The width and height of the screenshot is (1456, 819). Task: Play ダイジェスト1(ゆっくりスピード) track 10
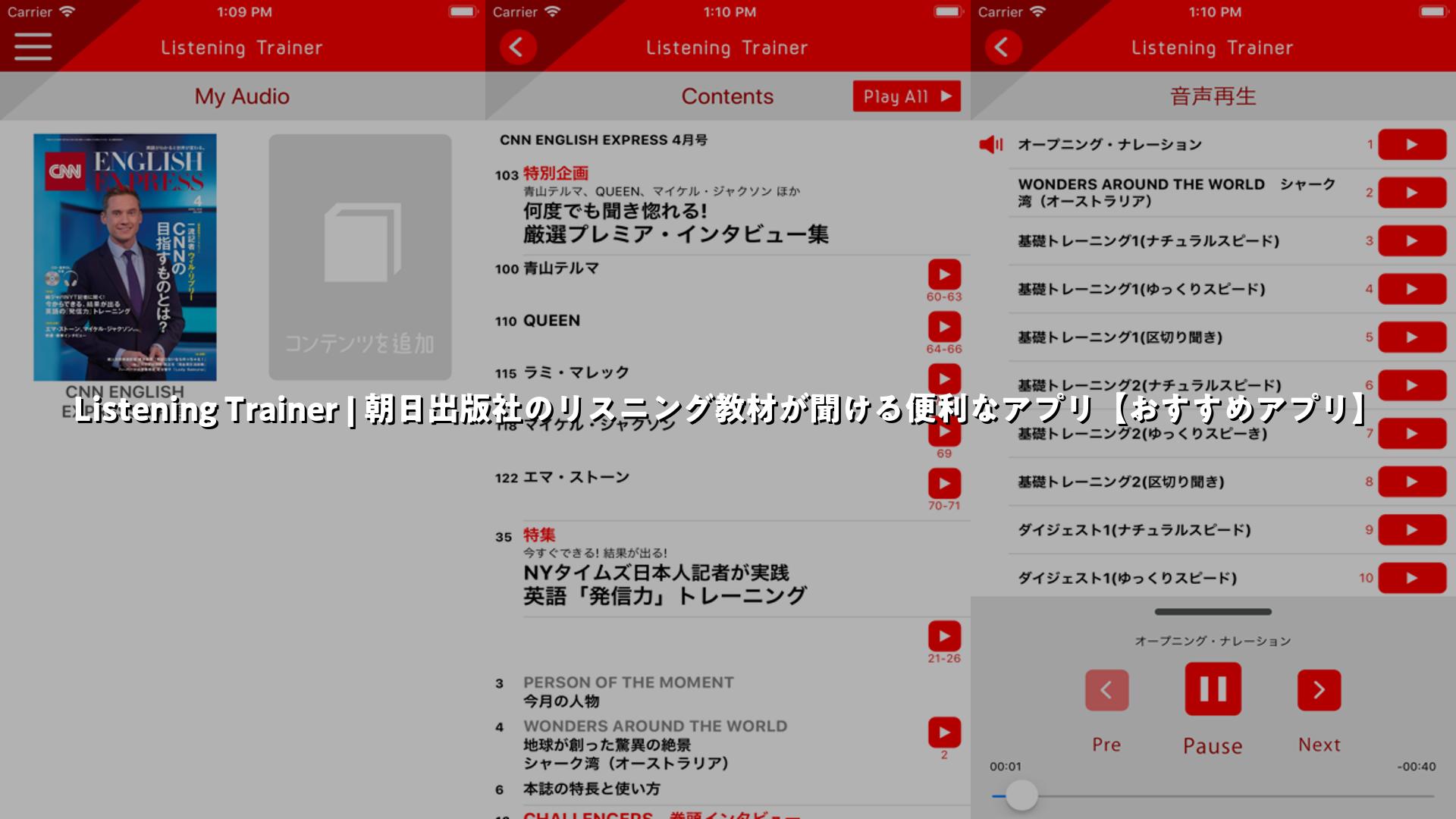click(1412, 578)
